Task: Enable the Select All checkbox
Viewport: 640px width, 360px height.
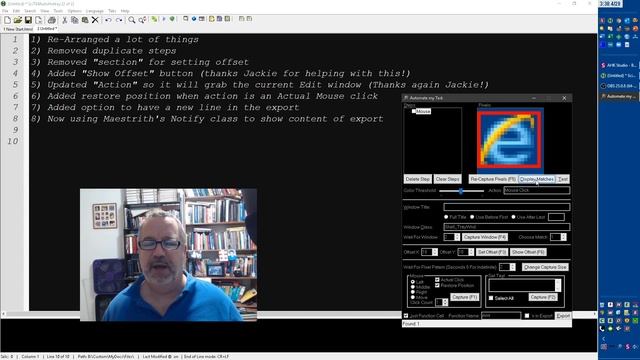Action: pos(491,298)
